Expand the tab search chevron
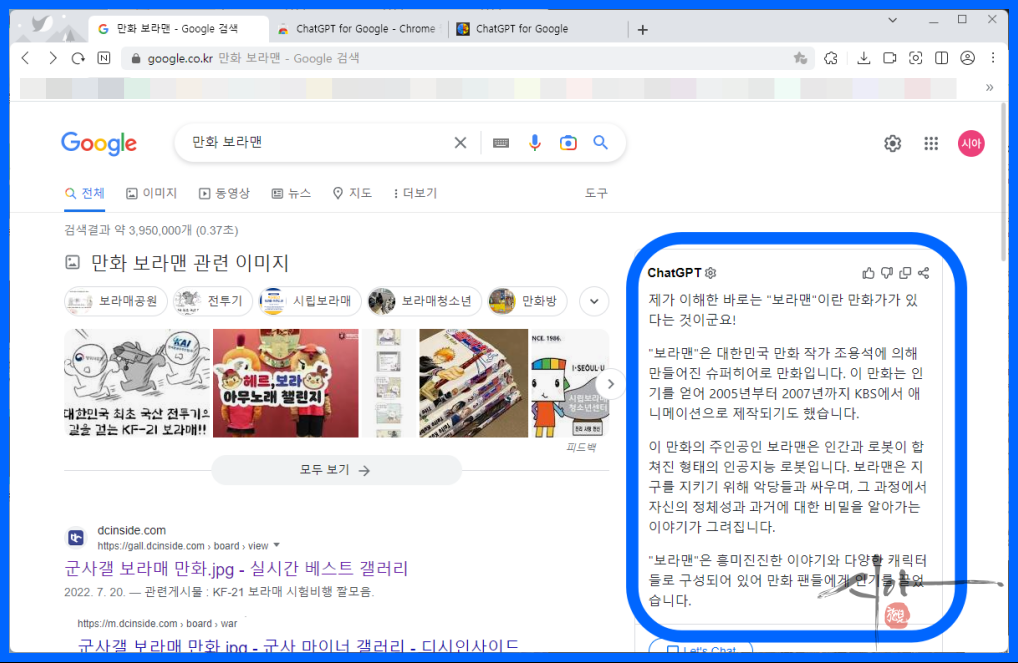Screen dimensions: 1018x663 893,20
